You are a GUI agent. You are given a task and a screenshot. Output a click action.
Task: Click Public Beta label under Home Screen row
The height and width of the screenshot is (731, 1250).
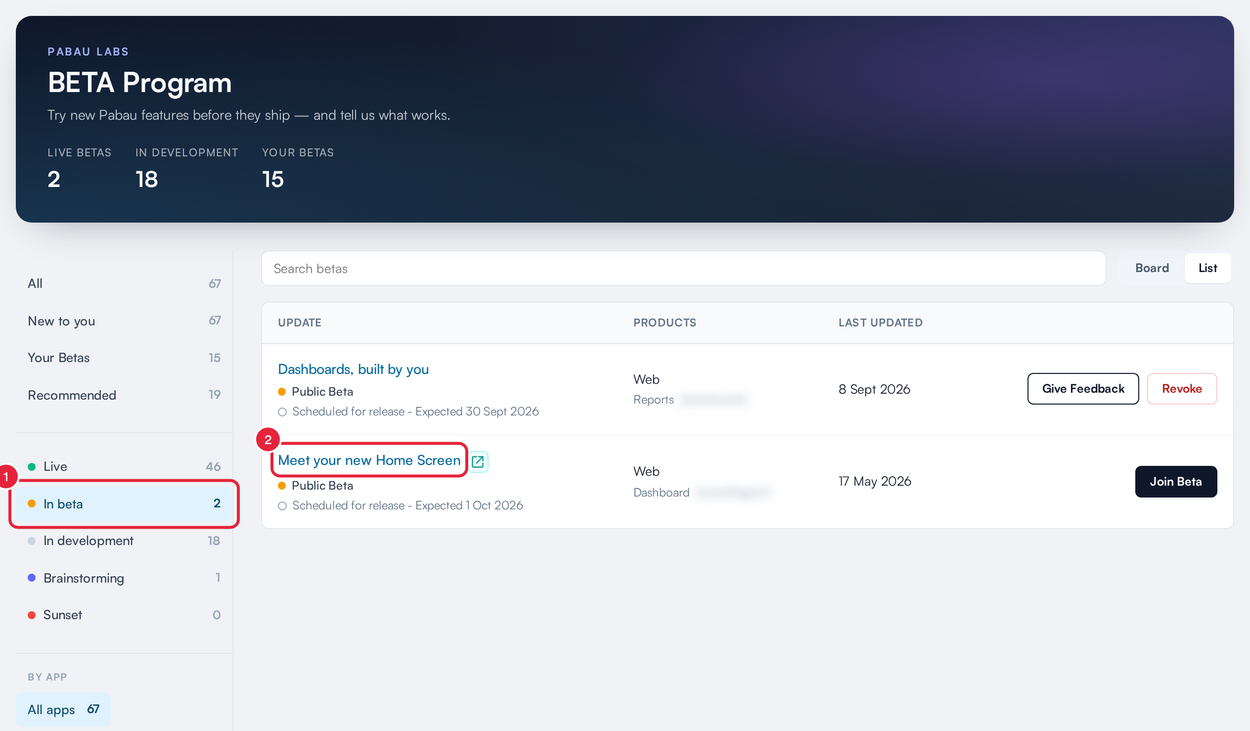click(x=322, y=486)
